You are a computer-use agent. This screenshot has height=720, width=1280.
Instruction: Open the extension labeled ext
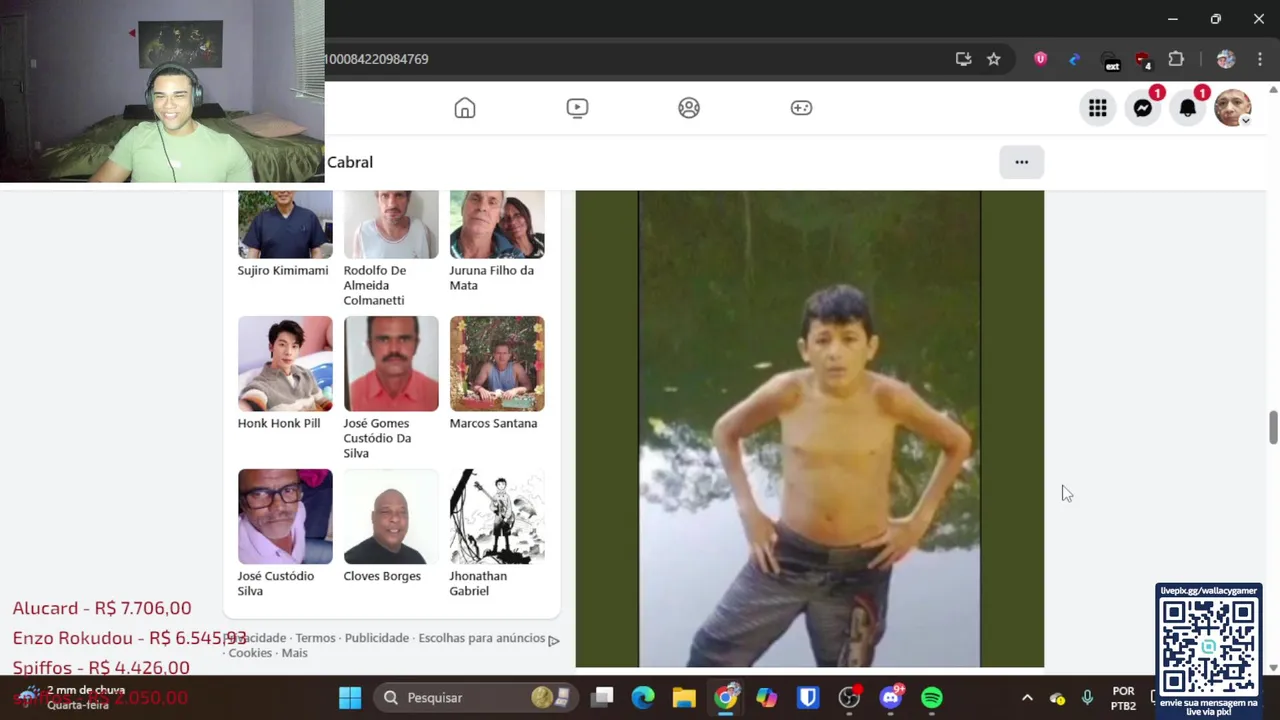pos(1111,61)
